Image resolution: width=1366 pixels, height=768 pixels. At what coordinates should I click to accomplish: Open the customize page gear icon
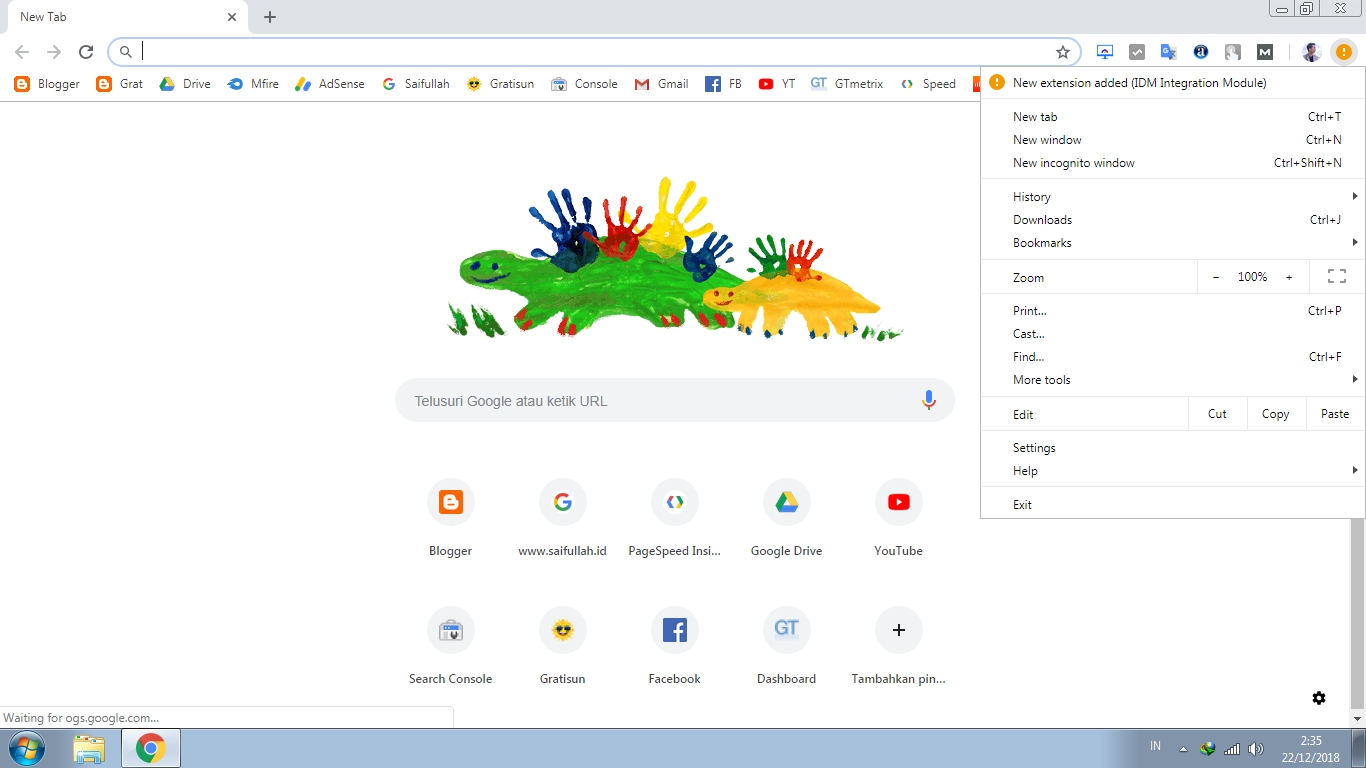[1319, 698]
